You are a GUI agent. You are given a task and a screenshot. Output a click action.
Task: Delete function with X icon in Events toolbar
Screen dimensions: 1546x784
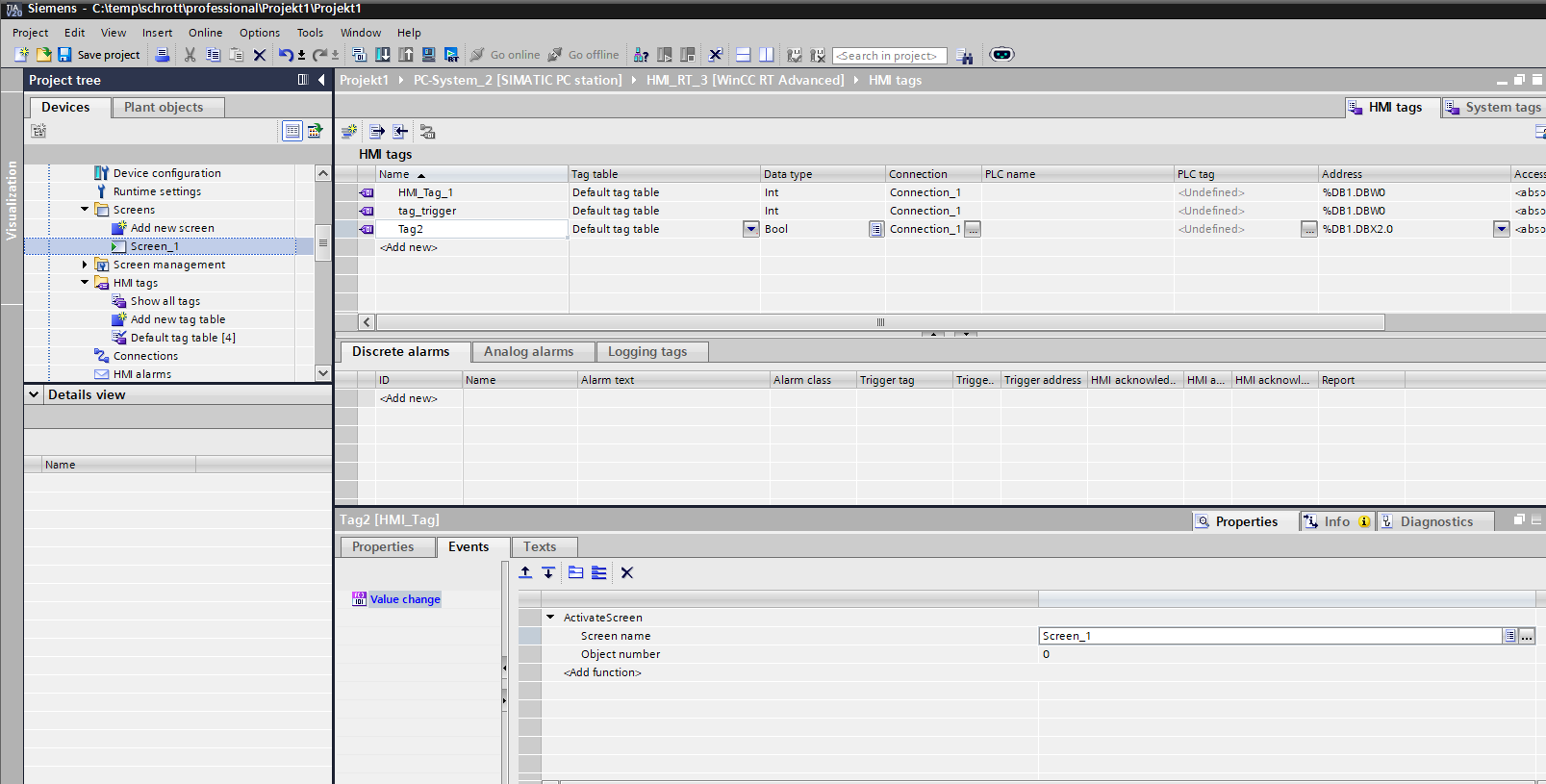point(627,572)
